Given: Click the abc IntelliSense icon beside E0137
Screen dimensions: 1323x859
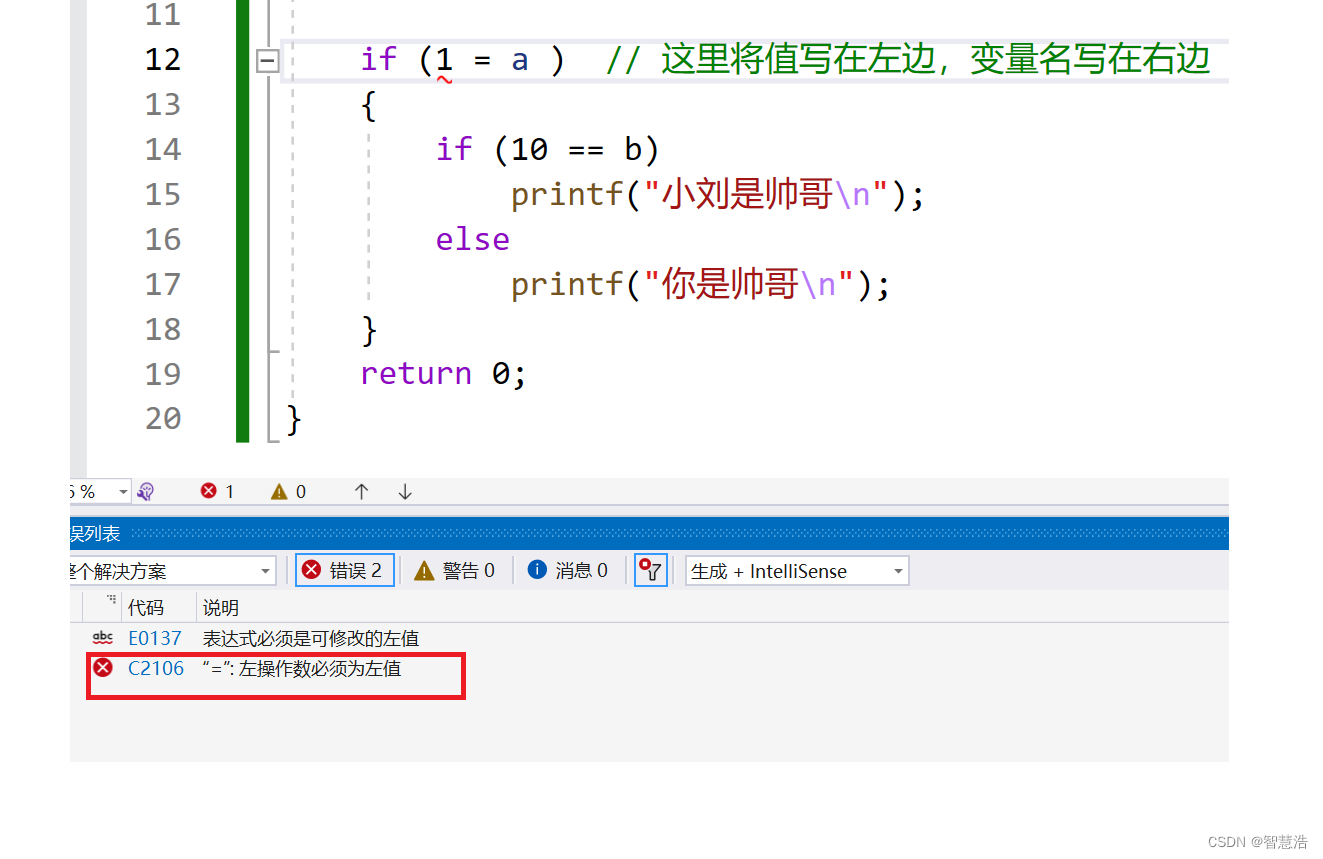Looking at the screenshot, I should click(x=102, y=638).
